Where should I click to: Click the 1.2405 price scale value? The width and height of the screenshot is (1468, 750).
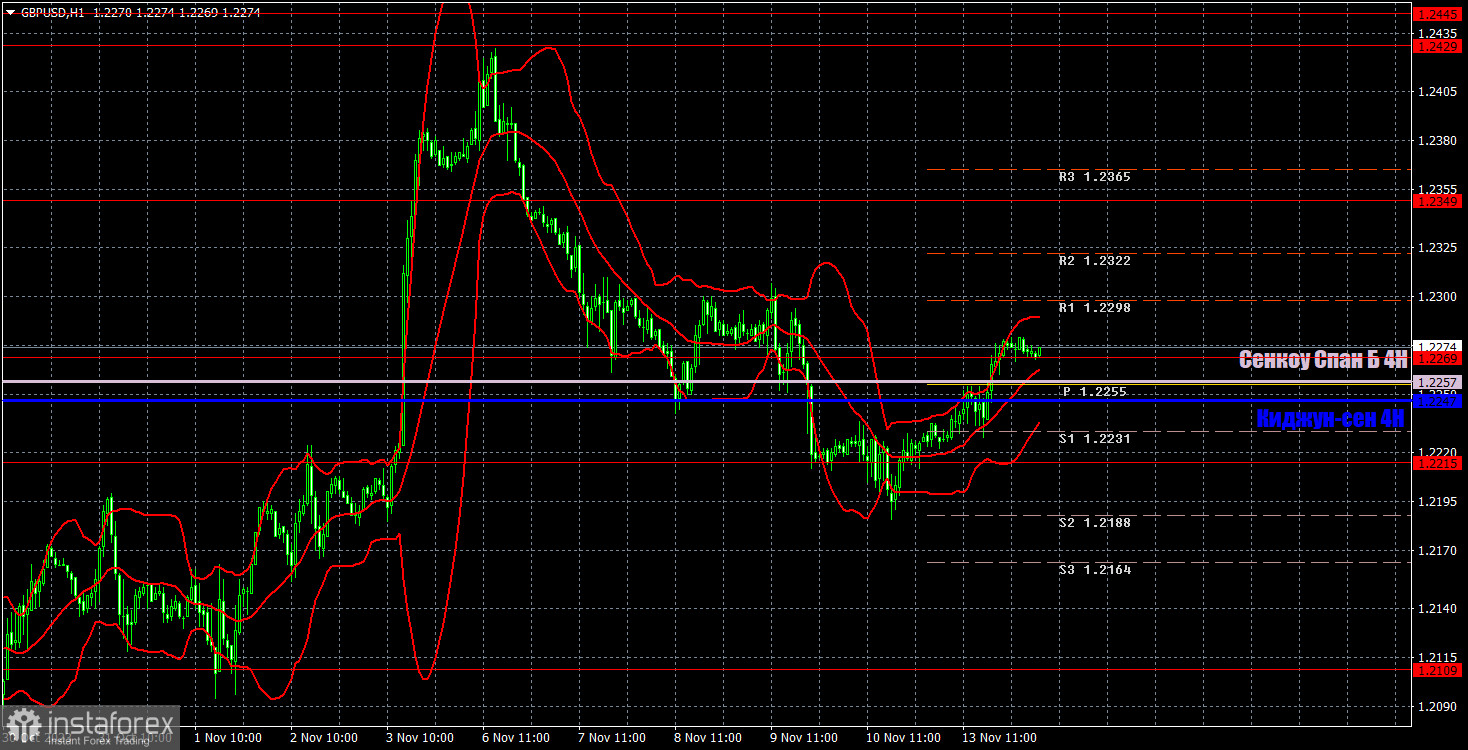point(1439,92)
